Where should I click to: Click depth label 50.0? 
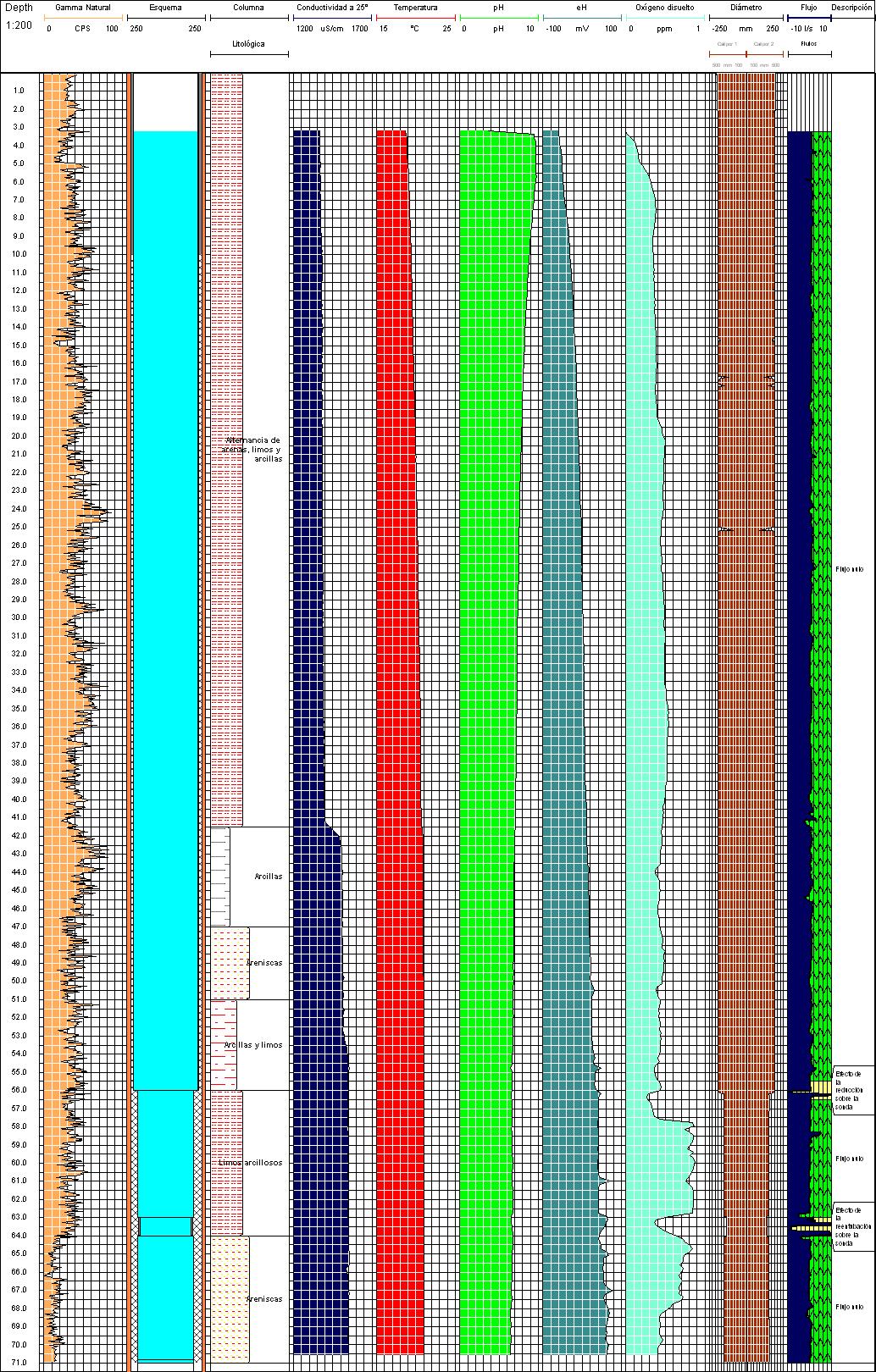[19, 981]
